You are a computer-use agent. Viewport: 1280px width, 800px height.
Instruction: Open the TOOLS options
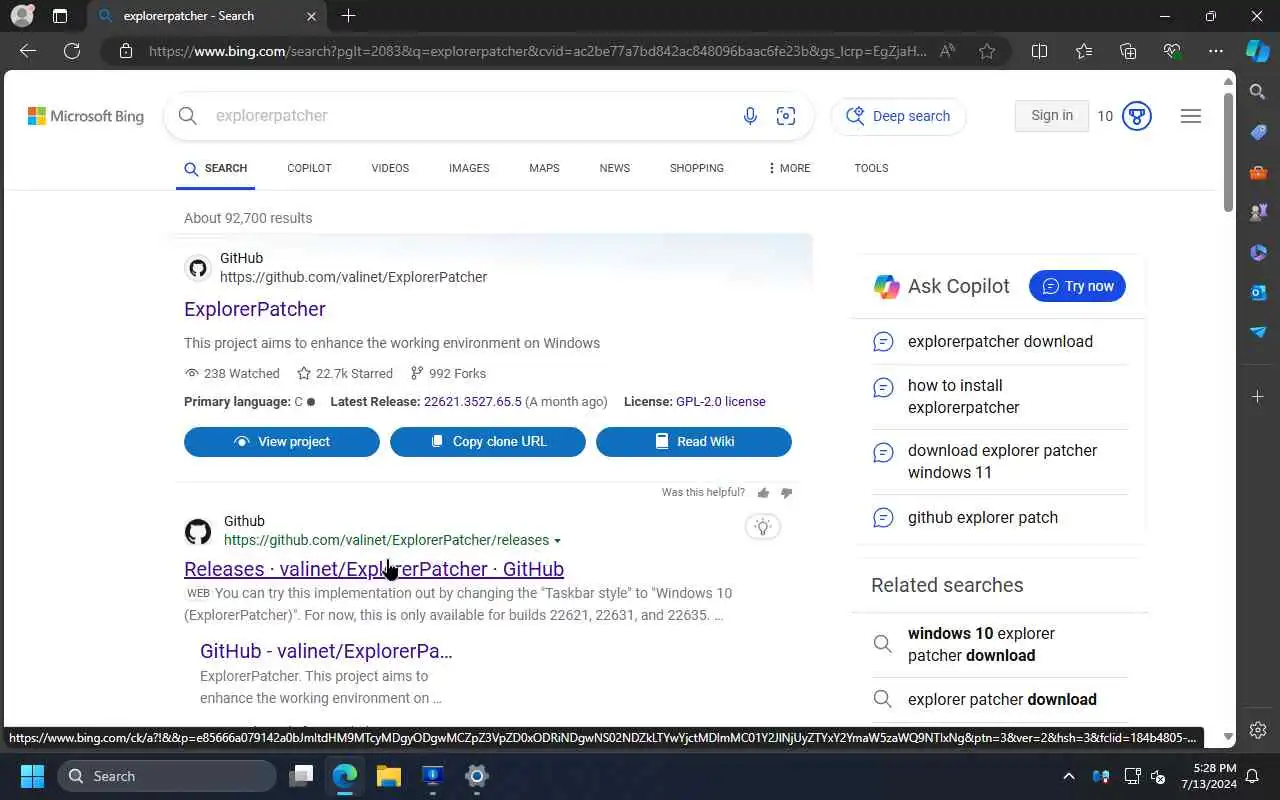pos(871,168)
